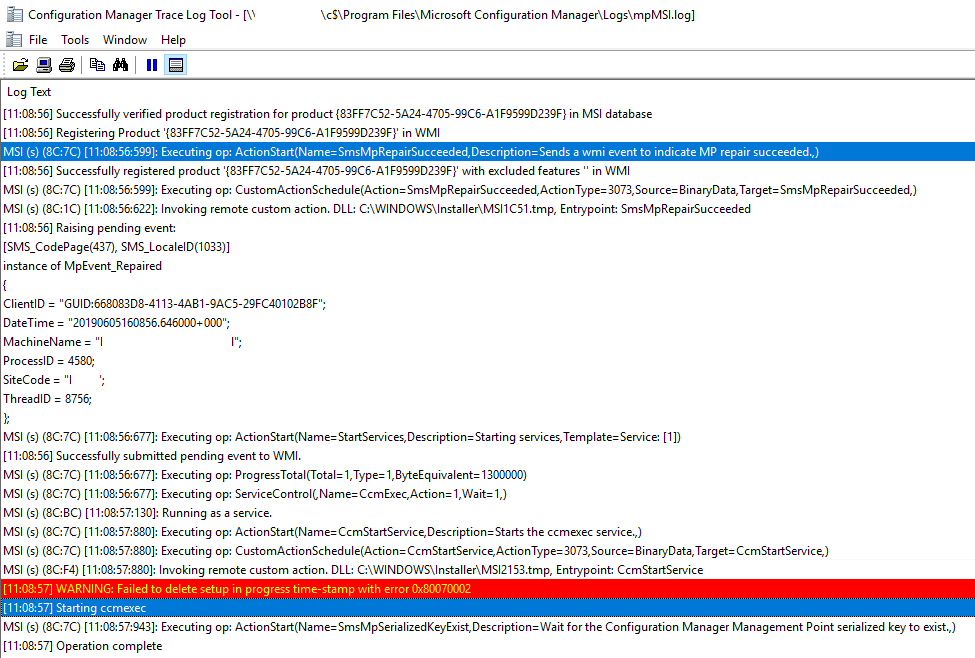Select CustomActionSchedule CcmStartService line
The width and height of the screenshot is (975, 658).
[488, 551]
